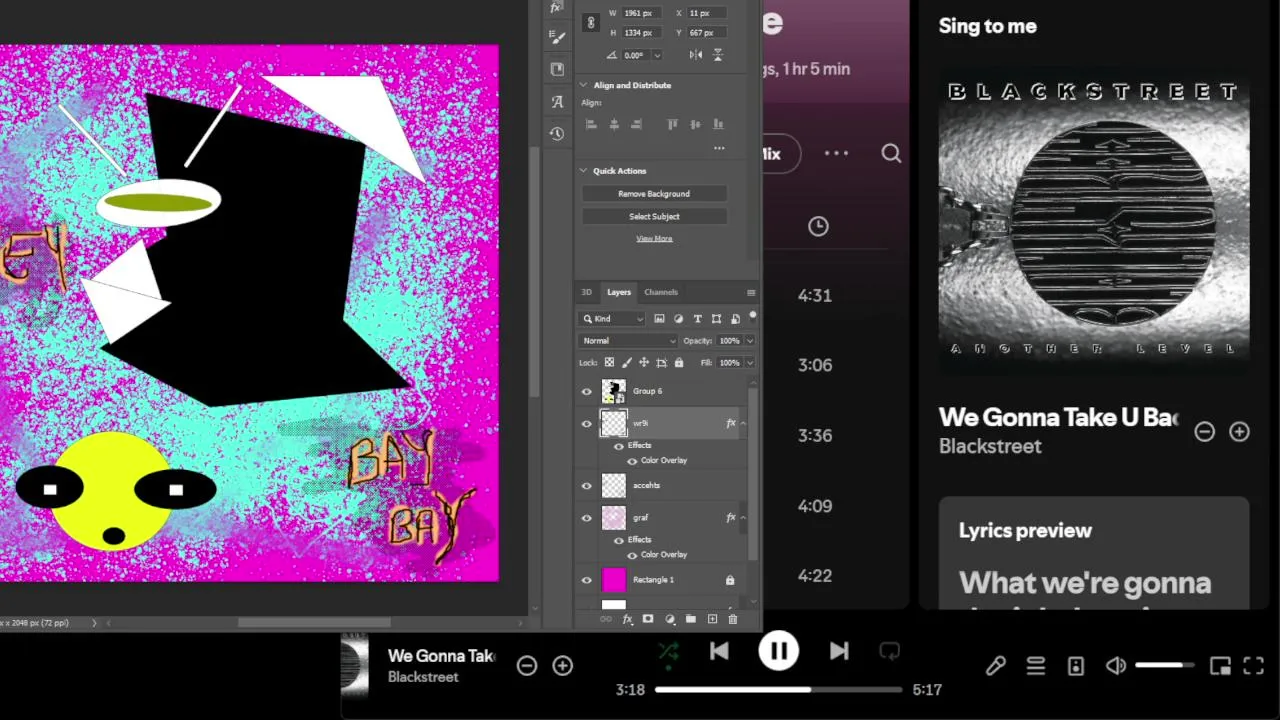
Task: Lock all padlock icon in Layers
Action: click(679, 362)
